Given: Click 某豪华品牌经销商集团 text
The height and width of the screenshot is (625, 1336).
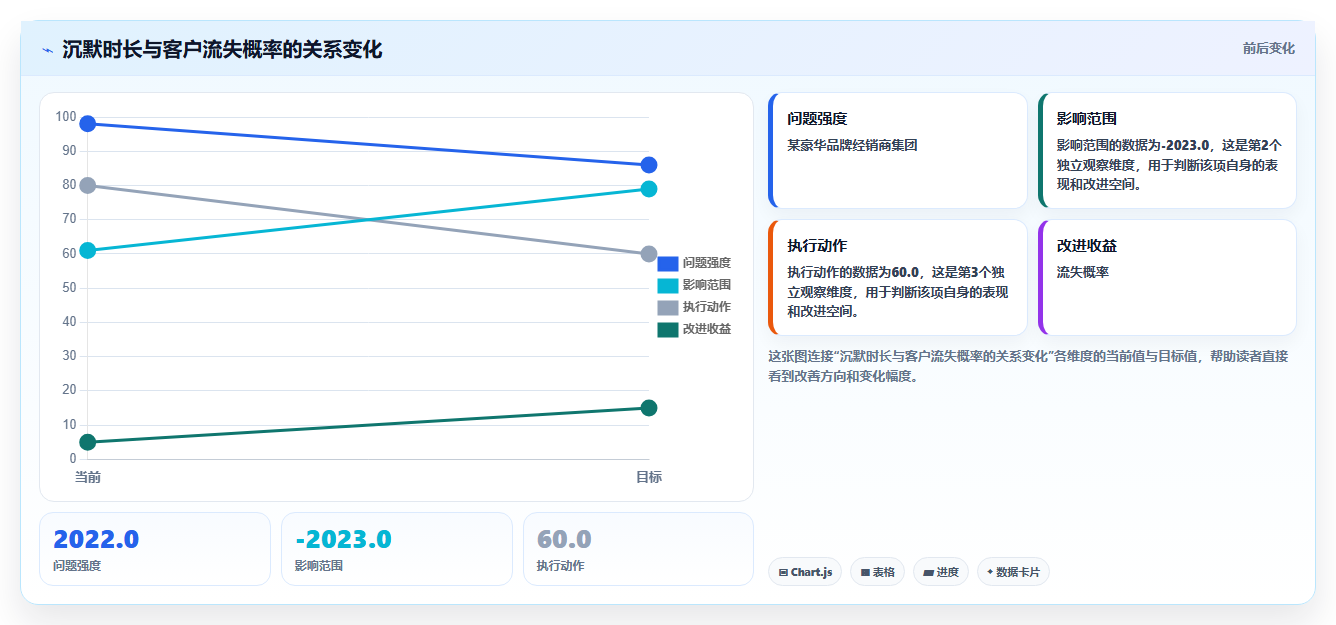Looking at the screenshot, I should point(852,145).
